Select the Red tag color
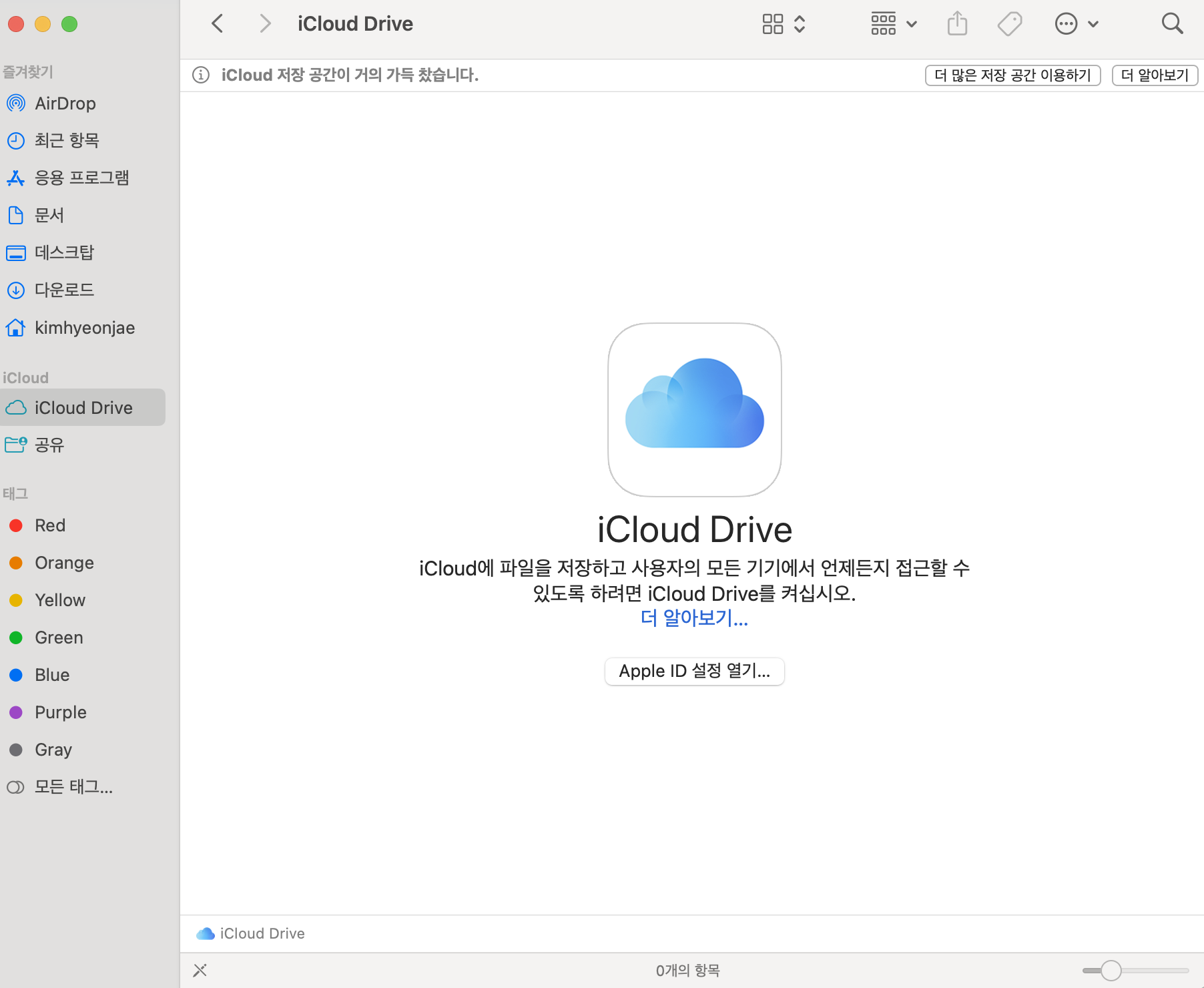1204x988 pixels. [50, 525]
